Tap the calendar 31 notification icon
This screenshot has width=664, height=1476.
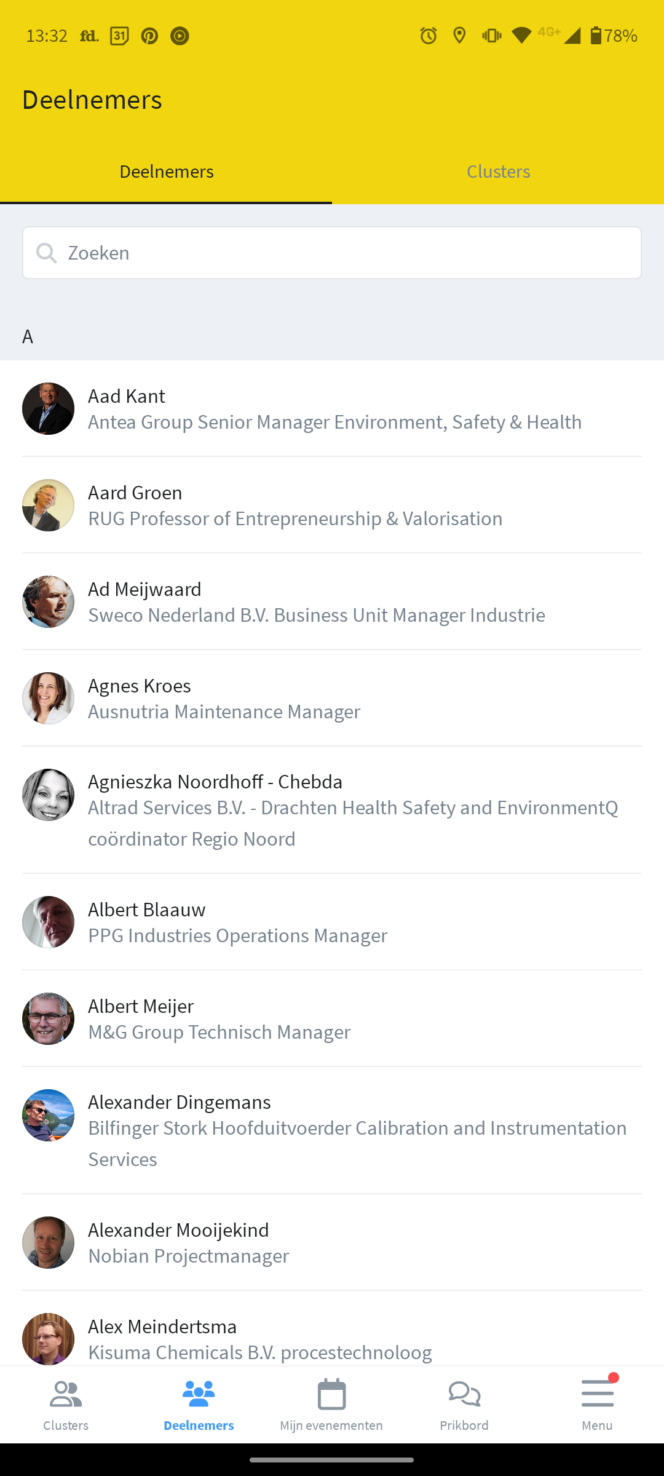[x=119, y=36]
